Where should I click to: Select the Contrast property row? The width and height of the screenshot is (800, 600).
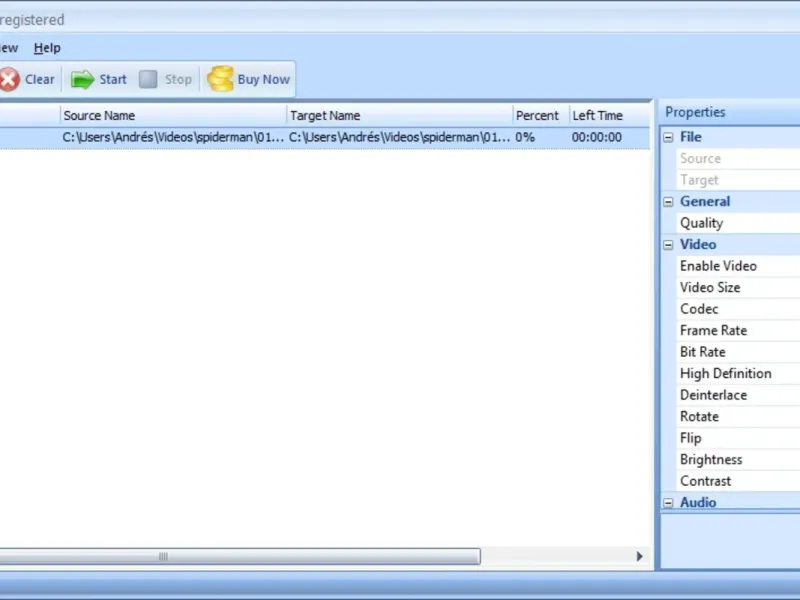coord(739,481)
